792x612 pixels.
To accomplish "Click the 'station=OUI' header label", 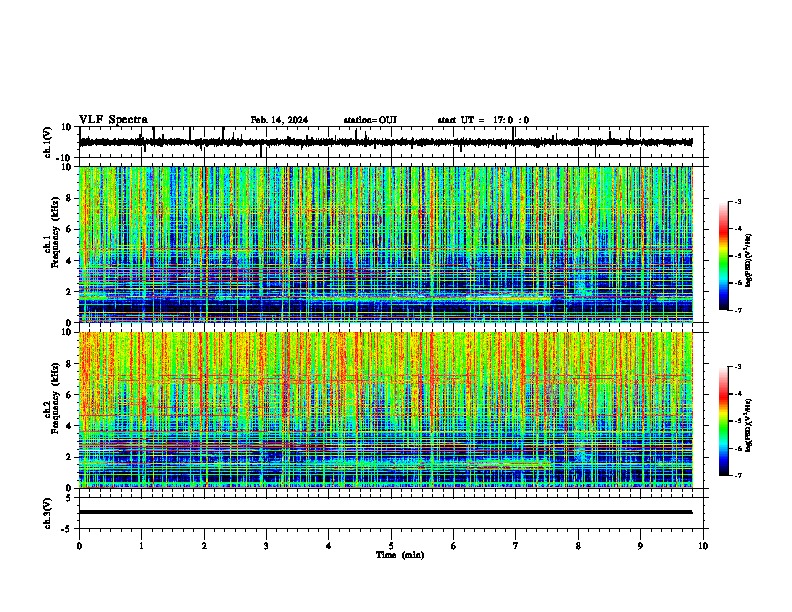I will click(x=370, y=120).
